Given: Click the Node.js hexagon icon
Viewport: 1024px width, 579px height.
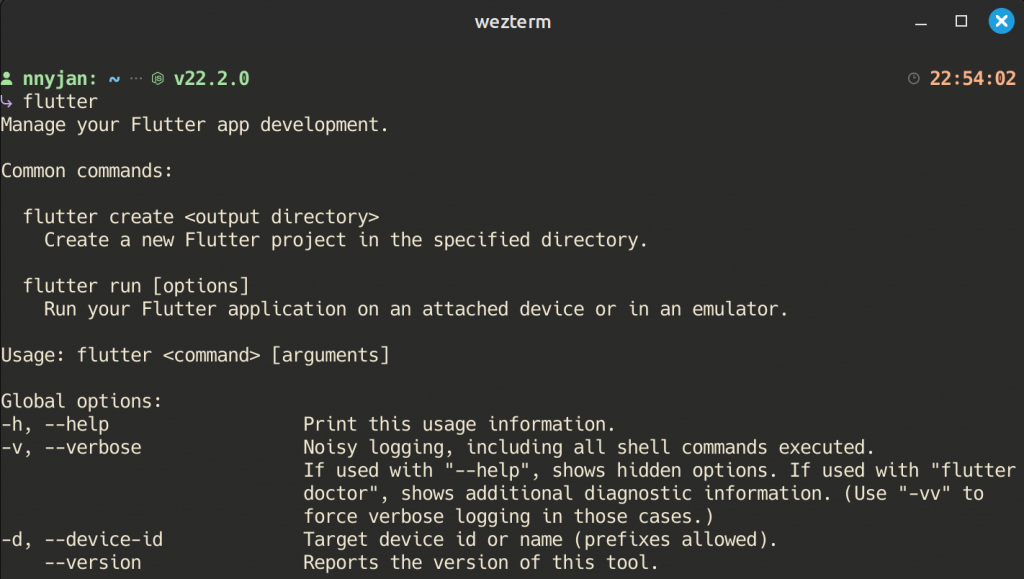Looking at the screenshot, I should pos(158,78).
